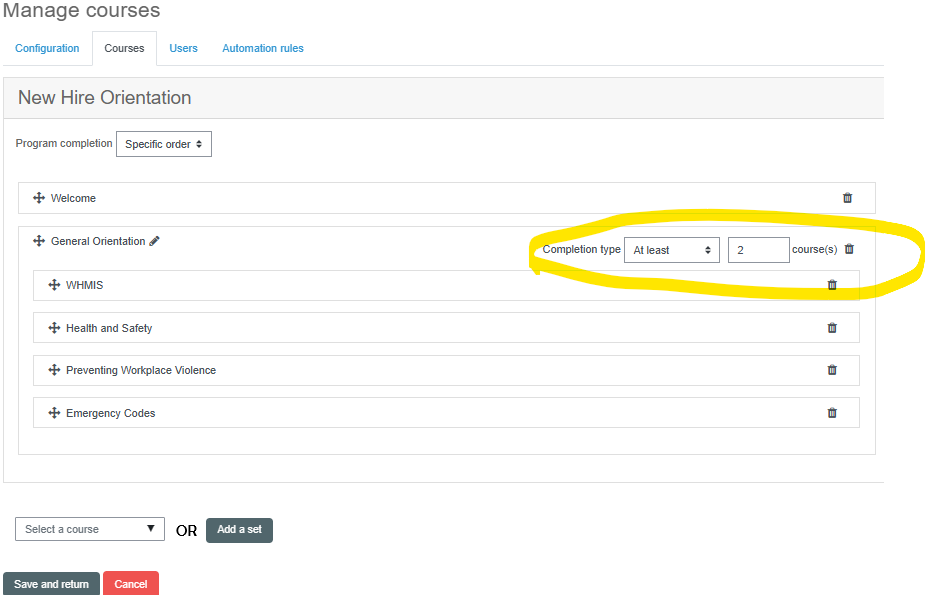Remove the Health and Safety course
The width and height of the screenshot is (927, 595).
pos(831,328)
